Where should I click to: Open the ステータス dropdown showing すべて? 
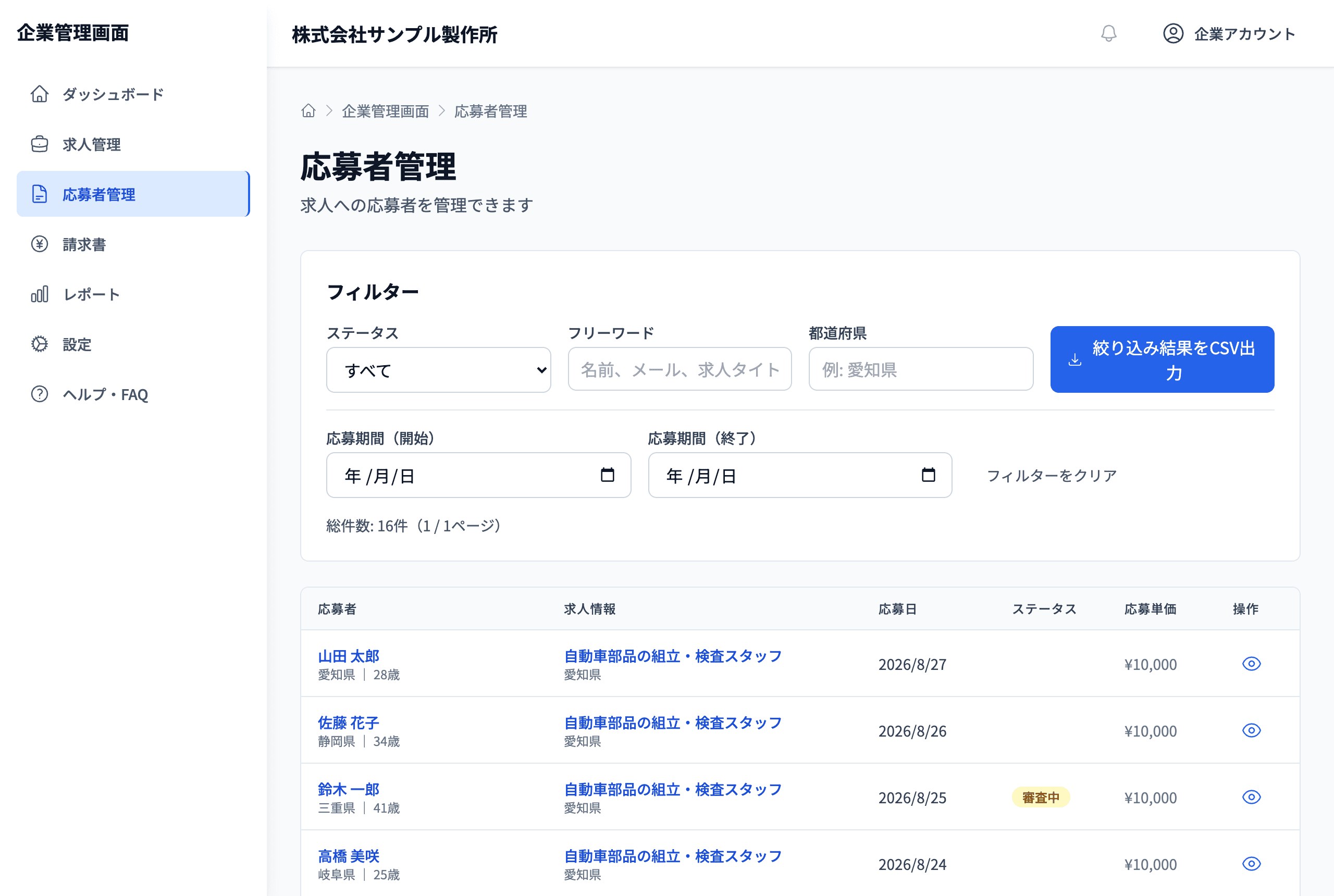[x=438, y=370]
